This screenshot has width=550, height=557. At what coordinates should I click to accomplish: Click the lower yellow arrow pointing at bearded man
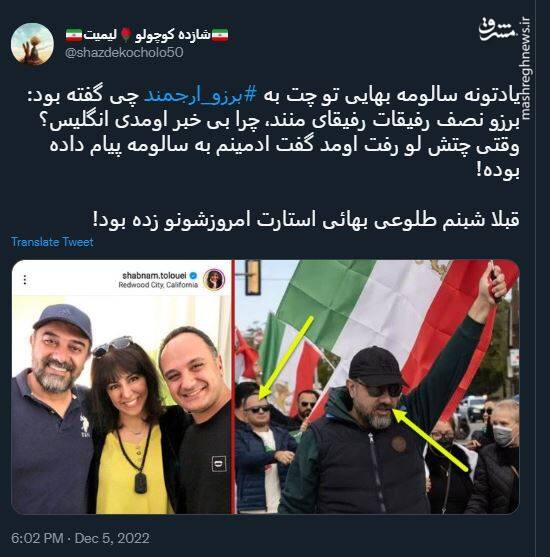431,440
